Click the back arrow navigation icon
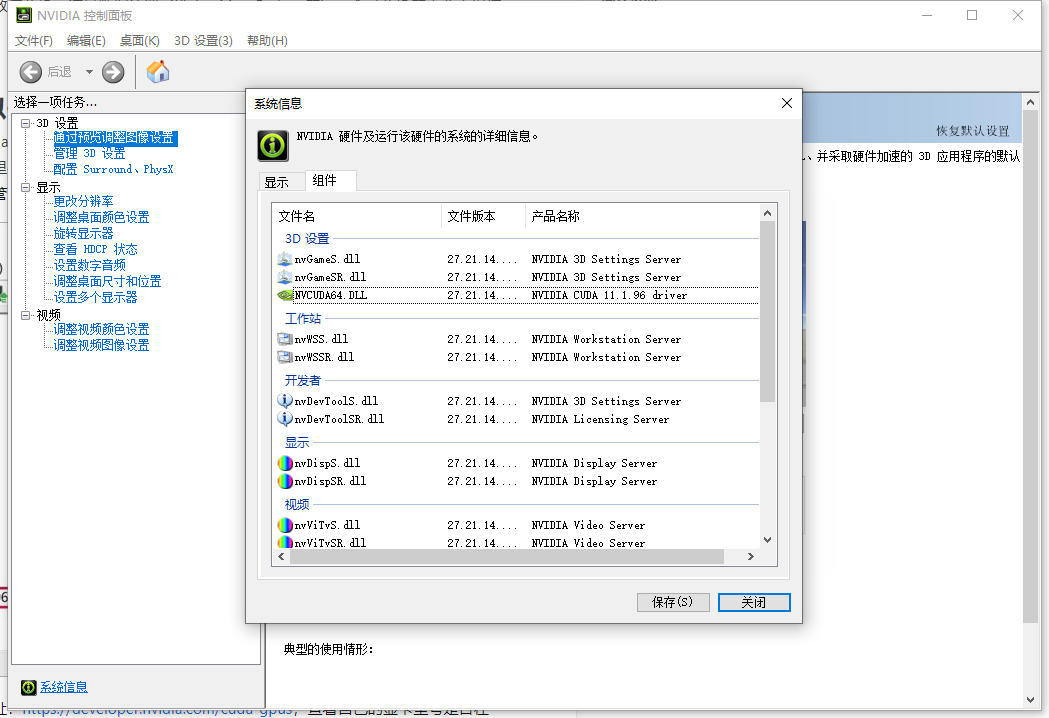The image size is (1049, 718). point(30,72)
